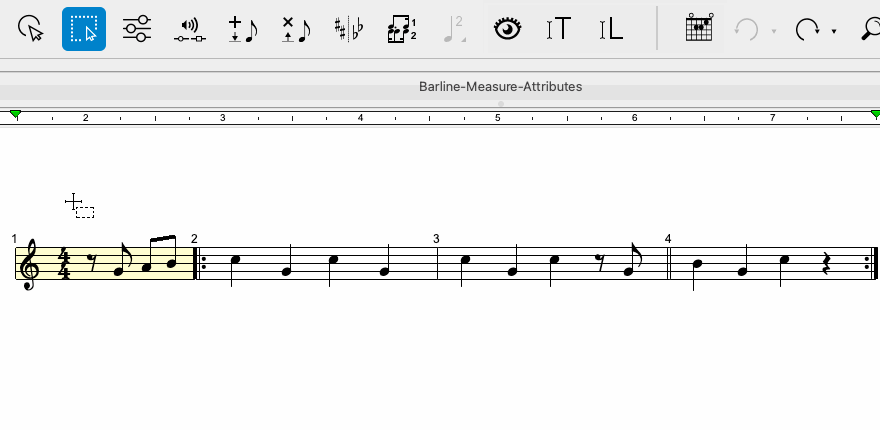Toggle the eye visibility tool
Image resolution: width=880 pixels, height=430 pixels.
507,29
